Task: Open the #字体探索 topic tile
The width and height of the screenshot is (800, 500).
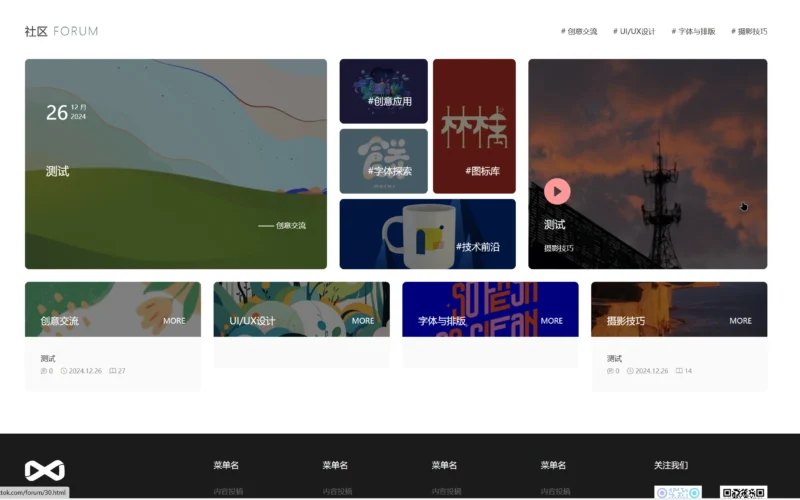Action: [x=383, y=161]
